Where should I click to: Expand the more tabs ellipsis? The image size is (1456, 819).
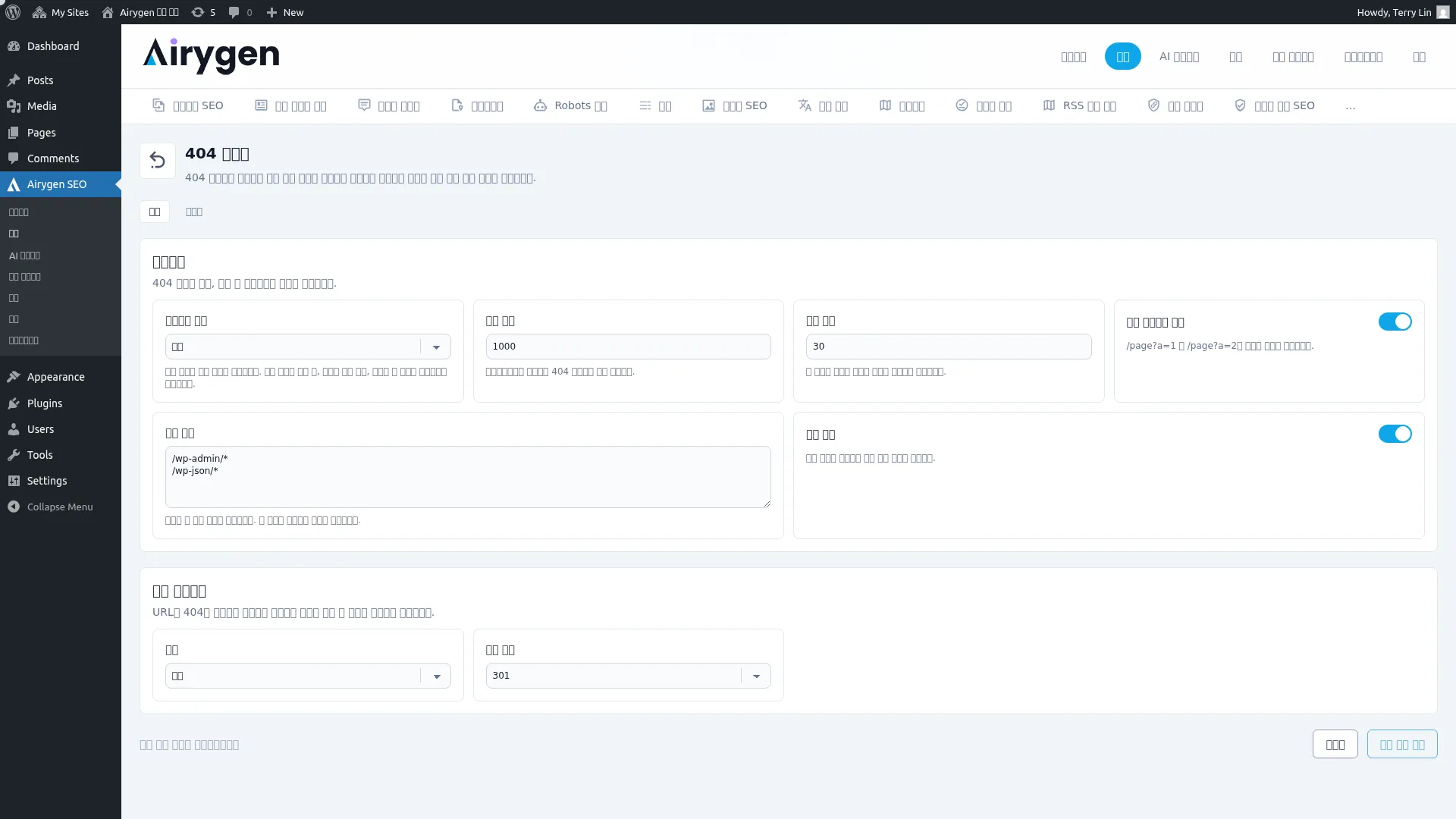pos(1351,106)
